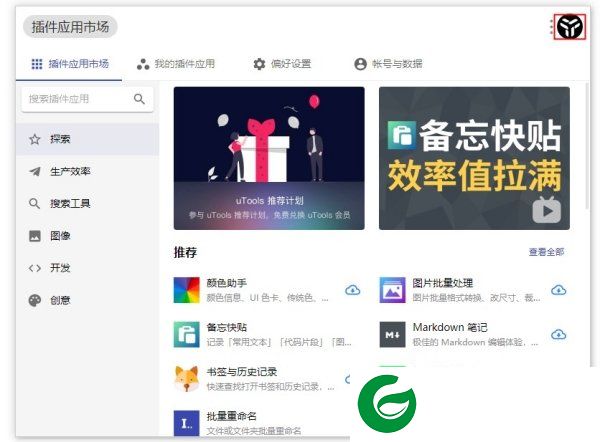Select 探索 in the sidebar

point(87,139)
